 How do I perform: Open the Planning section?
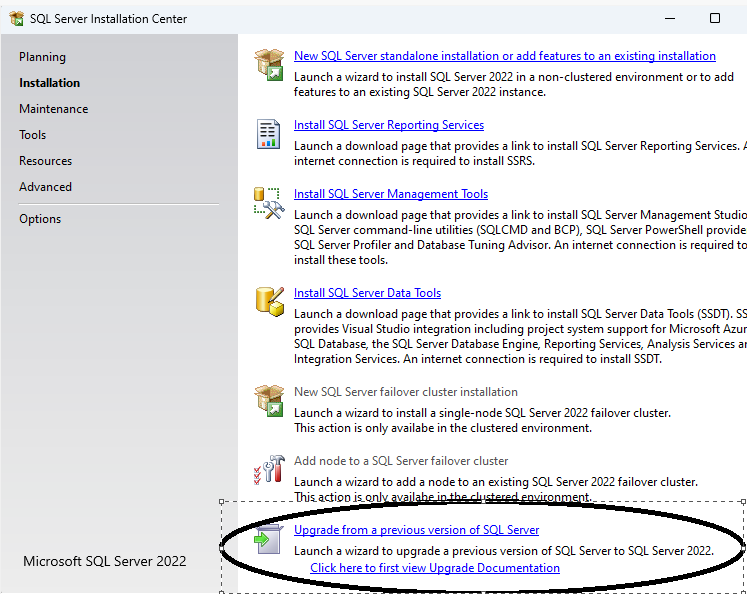(x=42, y=57)
